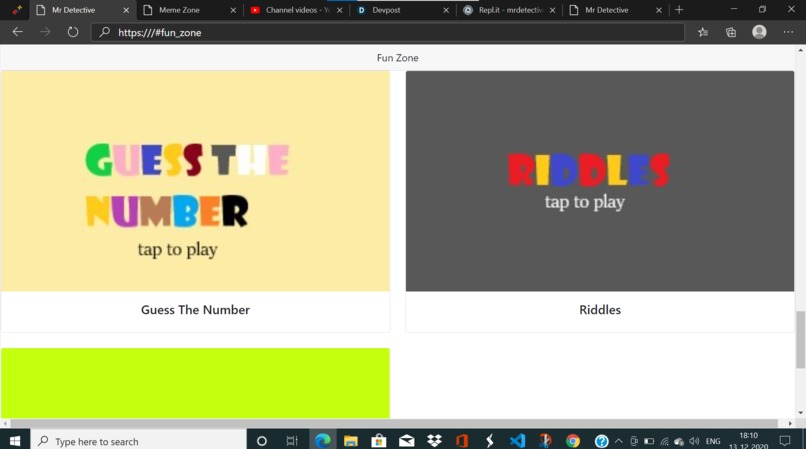806x449 pixels.
Task: Open the lime green game card
Action: coord(195,383)
